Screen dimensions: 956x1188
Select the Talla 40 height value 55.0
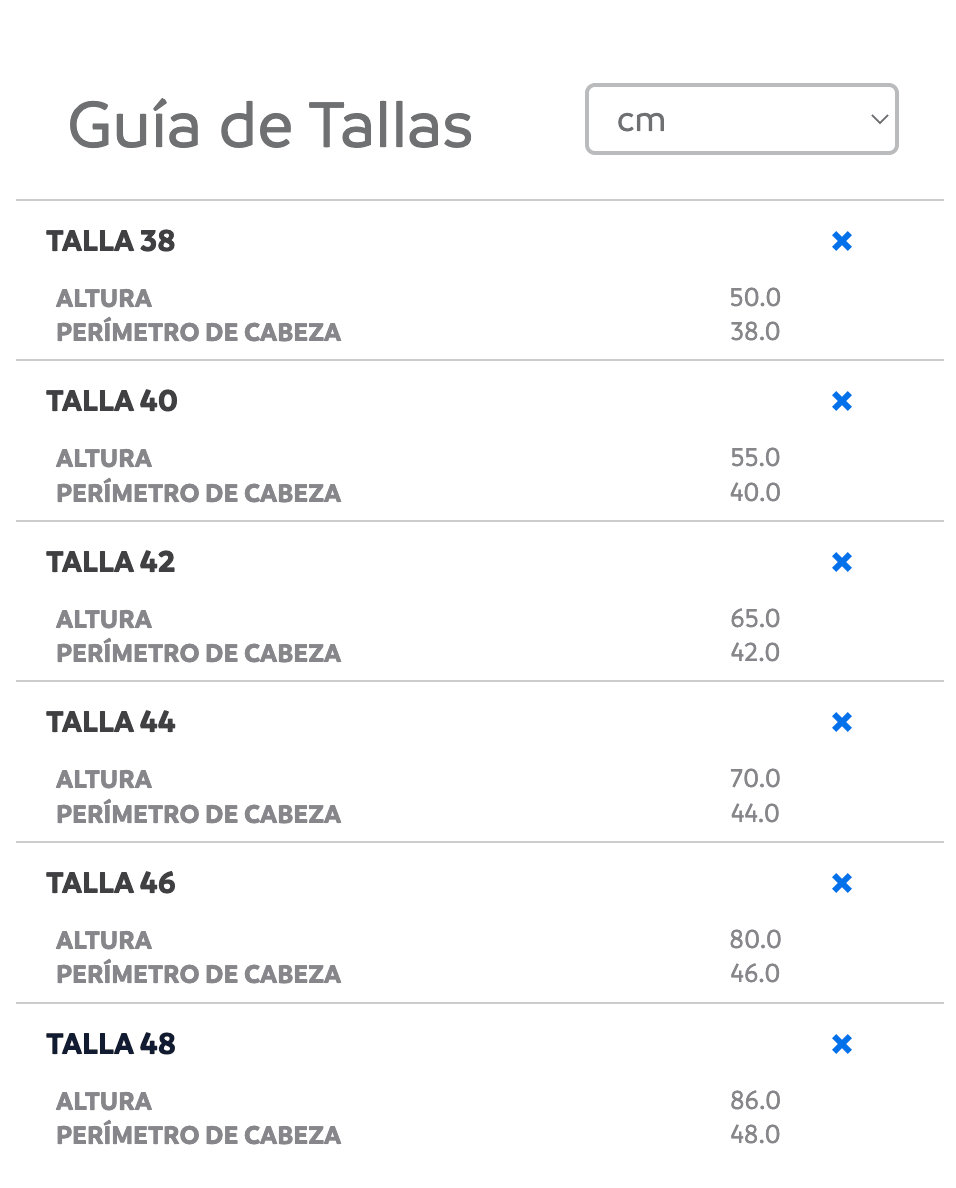point(755,458)
